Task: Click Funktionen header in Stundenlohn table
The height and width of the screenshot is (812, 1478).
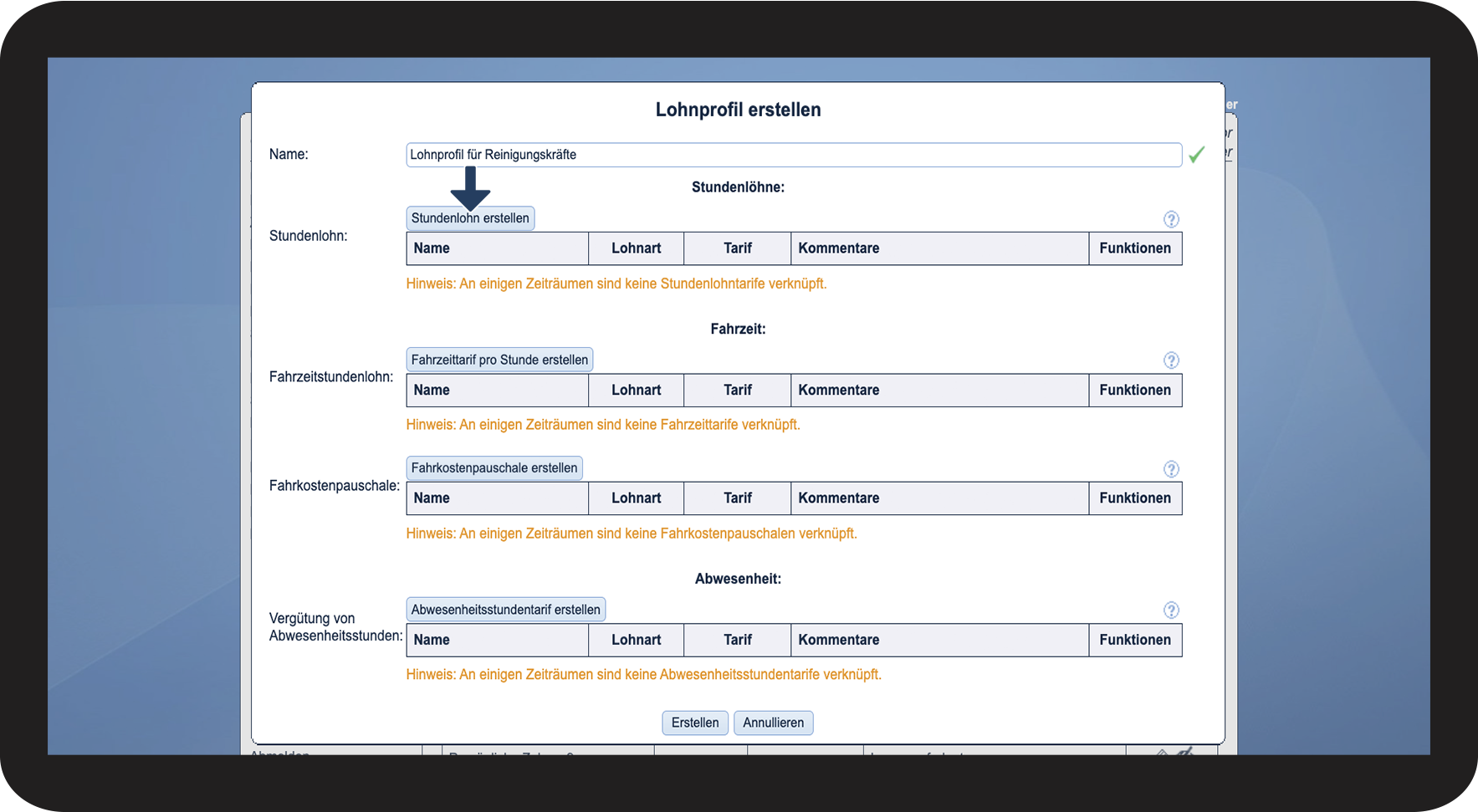Action: pos(1135,248)
